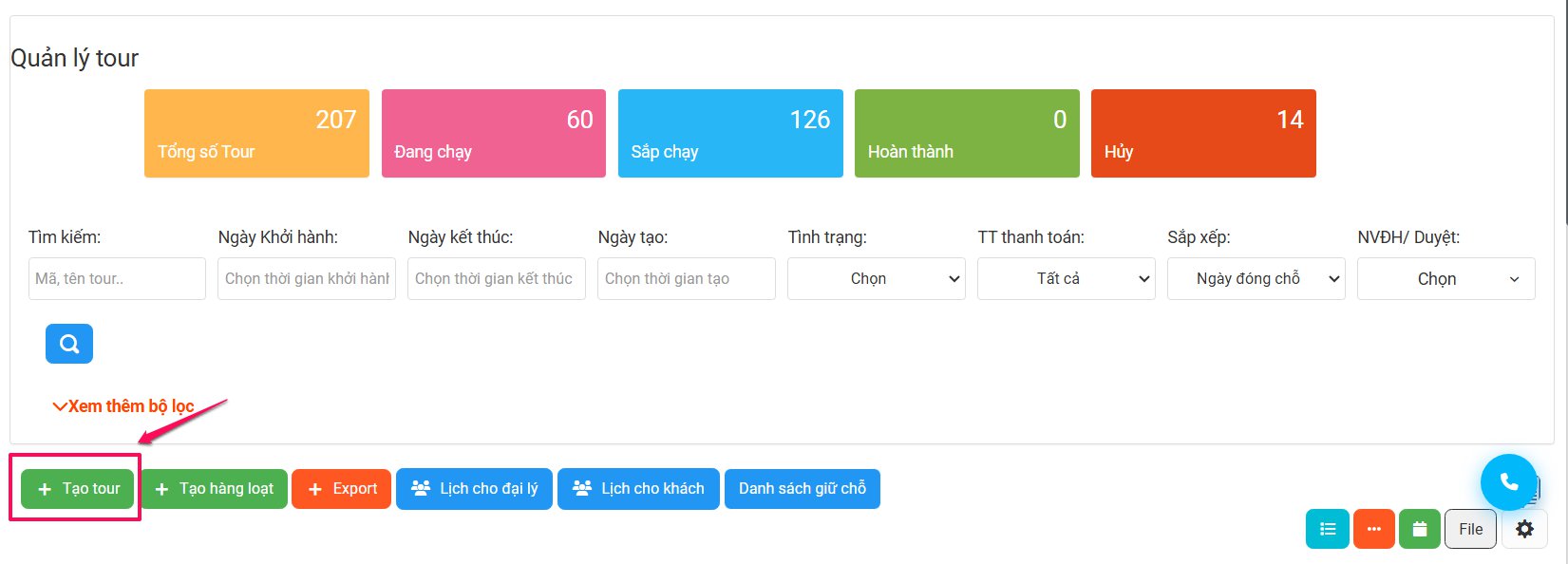The width and height of the screenshot is (1568, 564).
Task: Click the Tạo tour button
Action: 78,489
